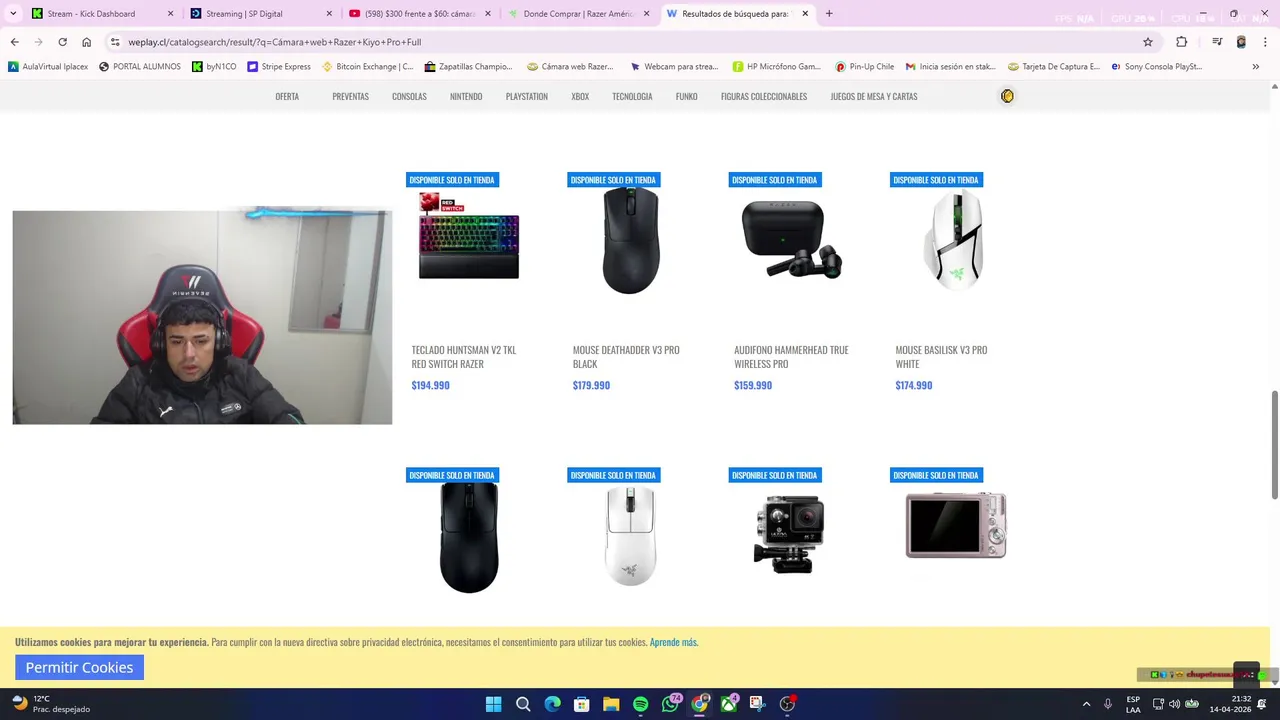1280x720 pixels.
Task: Switch to Donde Comprar Razer tab
Action: tap(578, 14)
